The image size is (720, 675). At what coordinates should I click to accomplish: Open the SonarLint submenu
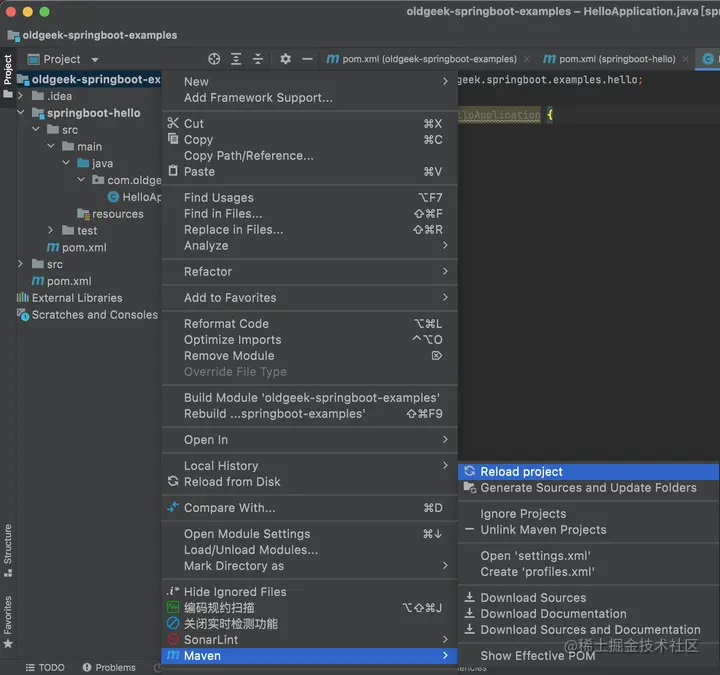coord(309,640)
